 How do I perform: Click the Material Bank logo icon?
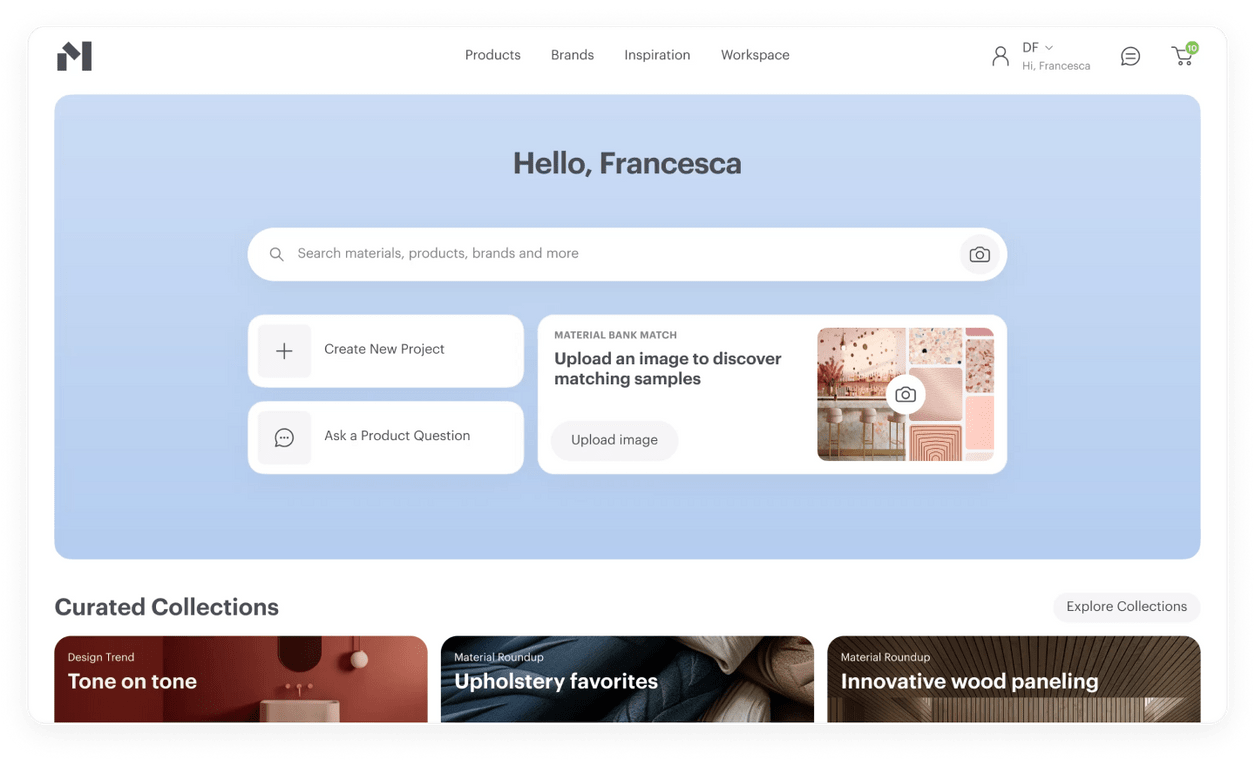(74, 56)
